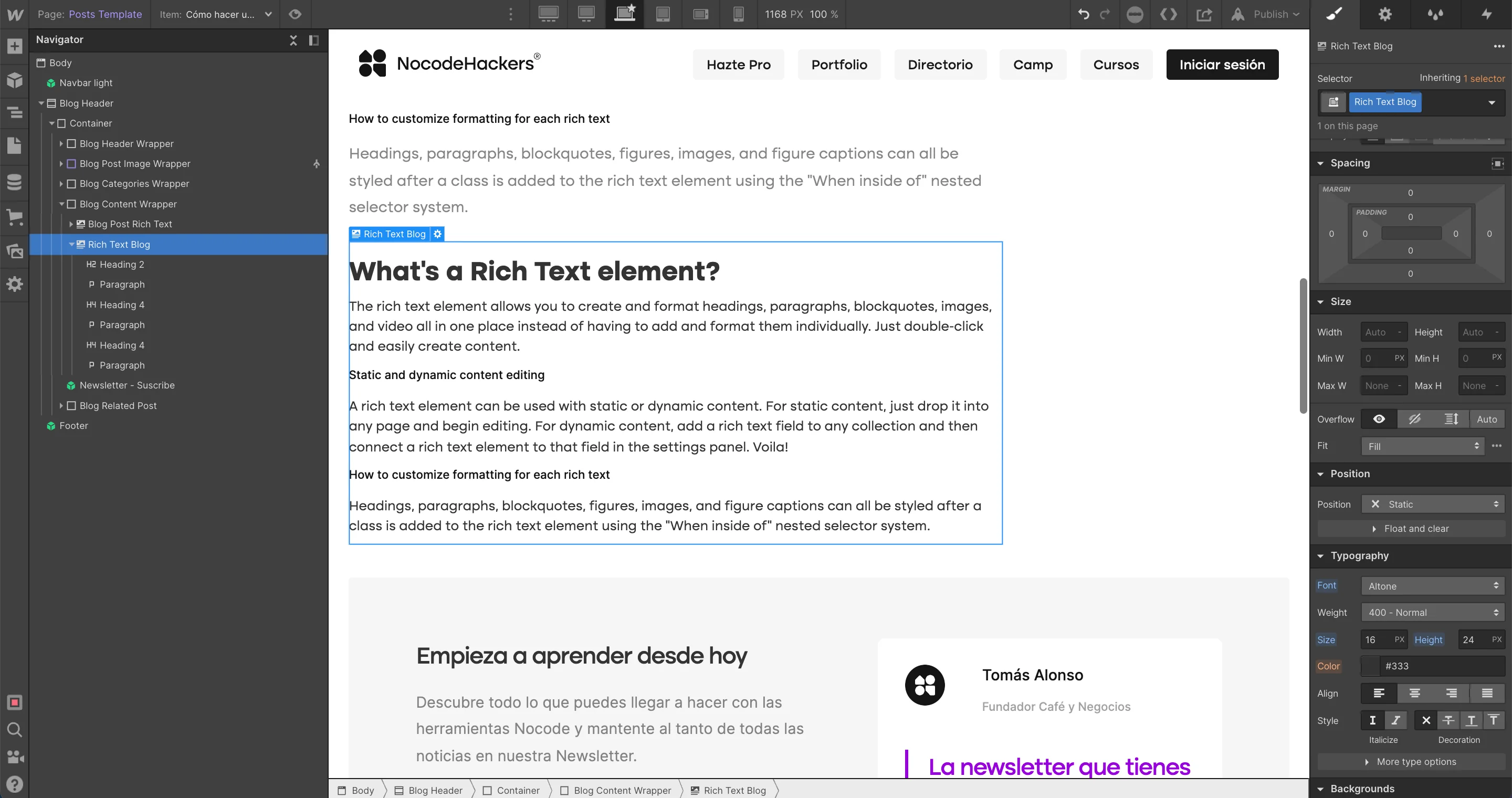1512x798 pixels.
Task: Open the Ecommerce cart panel
Action: [x=14, y=217]
